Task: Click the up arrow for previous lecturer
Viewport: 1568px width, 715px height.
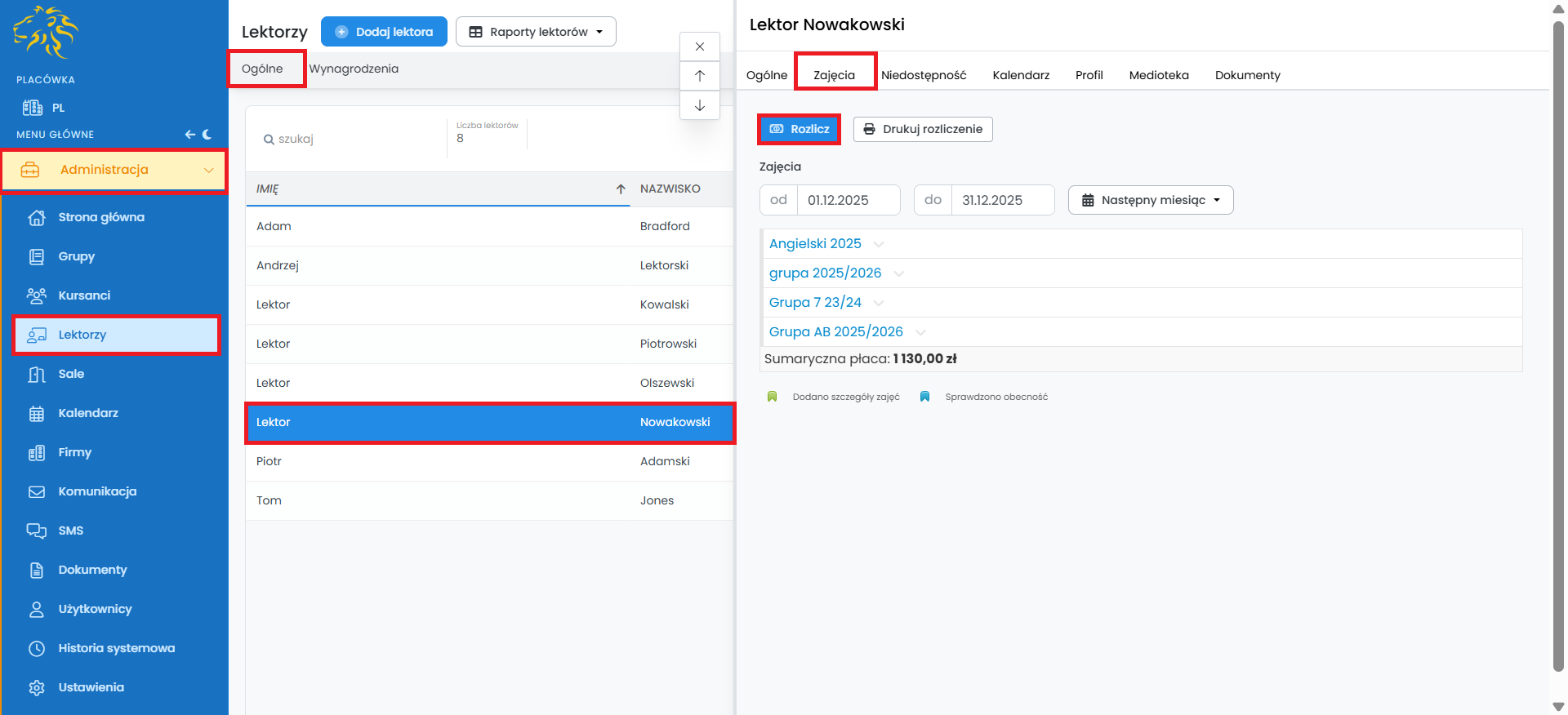Action: (700, 76)
